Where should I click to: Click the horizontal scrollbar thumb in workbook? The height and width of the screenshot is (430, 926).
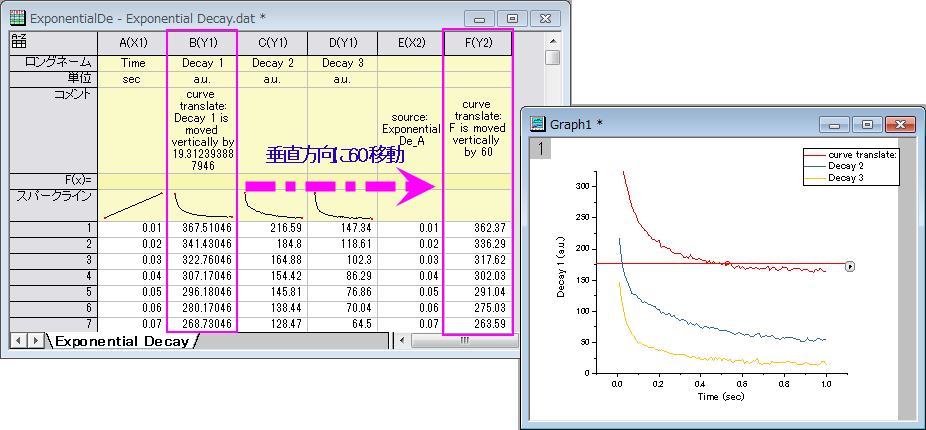point(465,341)
